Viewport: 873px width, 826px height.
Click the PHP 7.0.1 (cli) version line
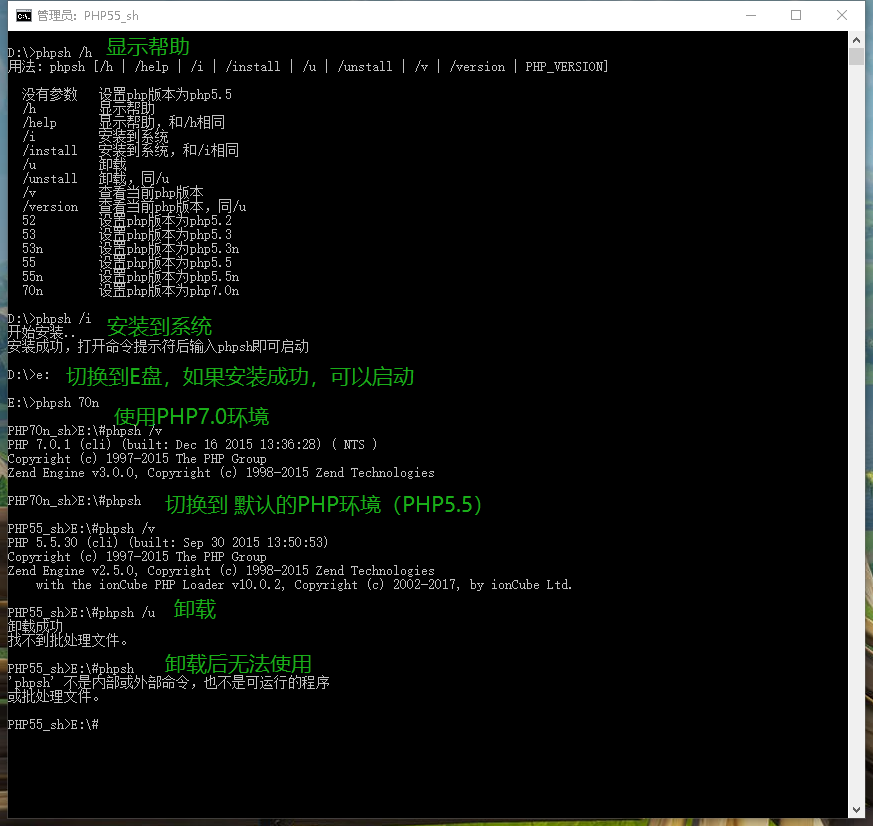tap(192, 444)
